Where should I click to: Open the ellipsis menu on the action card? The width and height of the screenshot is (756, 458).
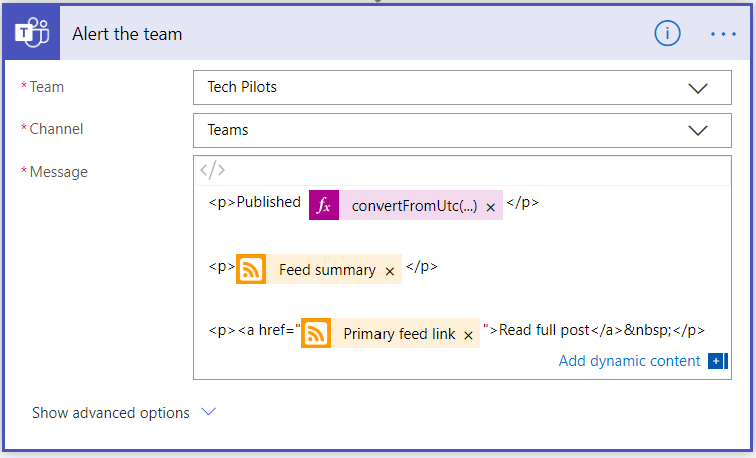723,34
